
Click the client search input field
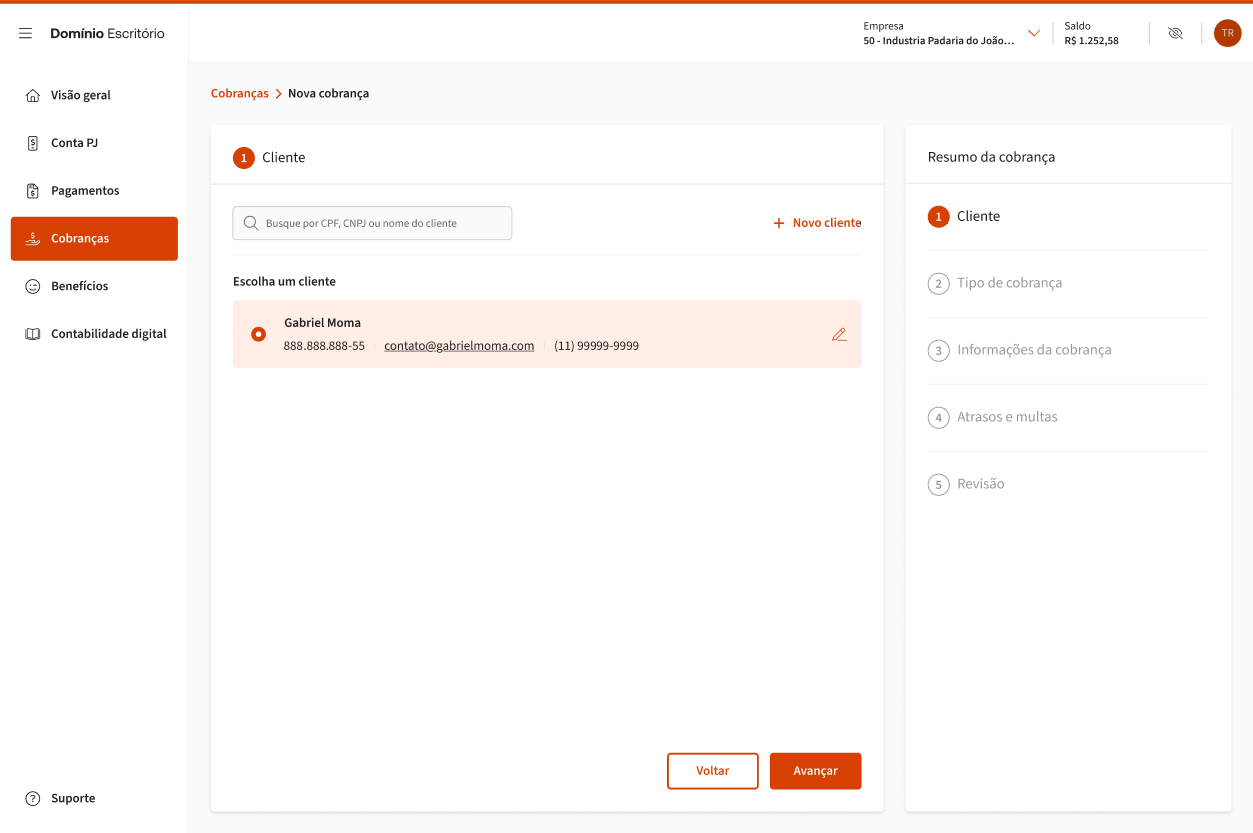pyautogui.click(x=372, y=223)
